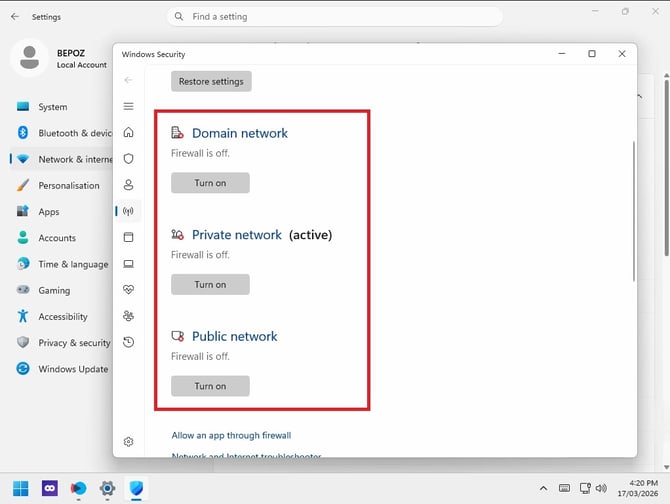This screenshot has width=670, height=504.
Task: Click Restore settings button
Action: [211, 81]
